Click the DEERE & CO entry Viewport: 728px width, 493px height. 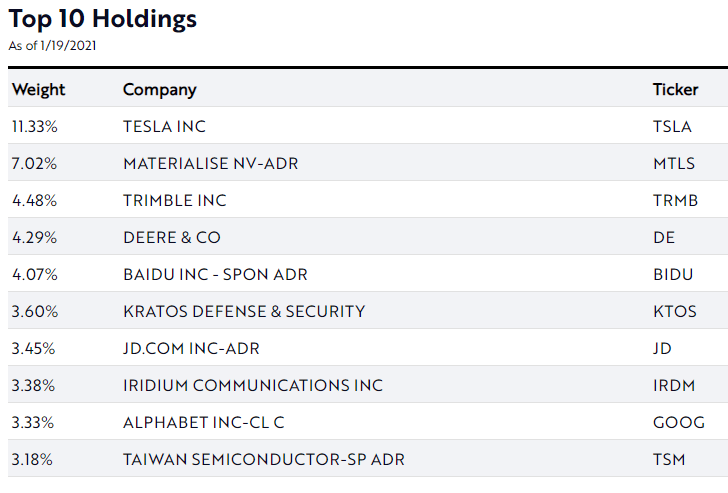pos(172,237)
